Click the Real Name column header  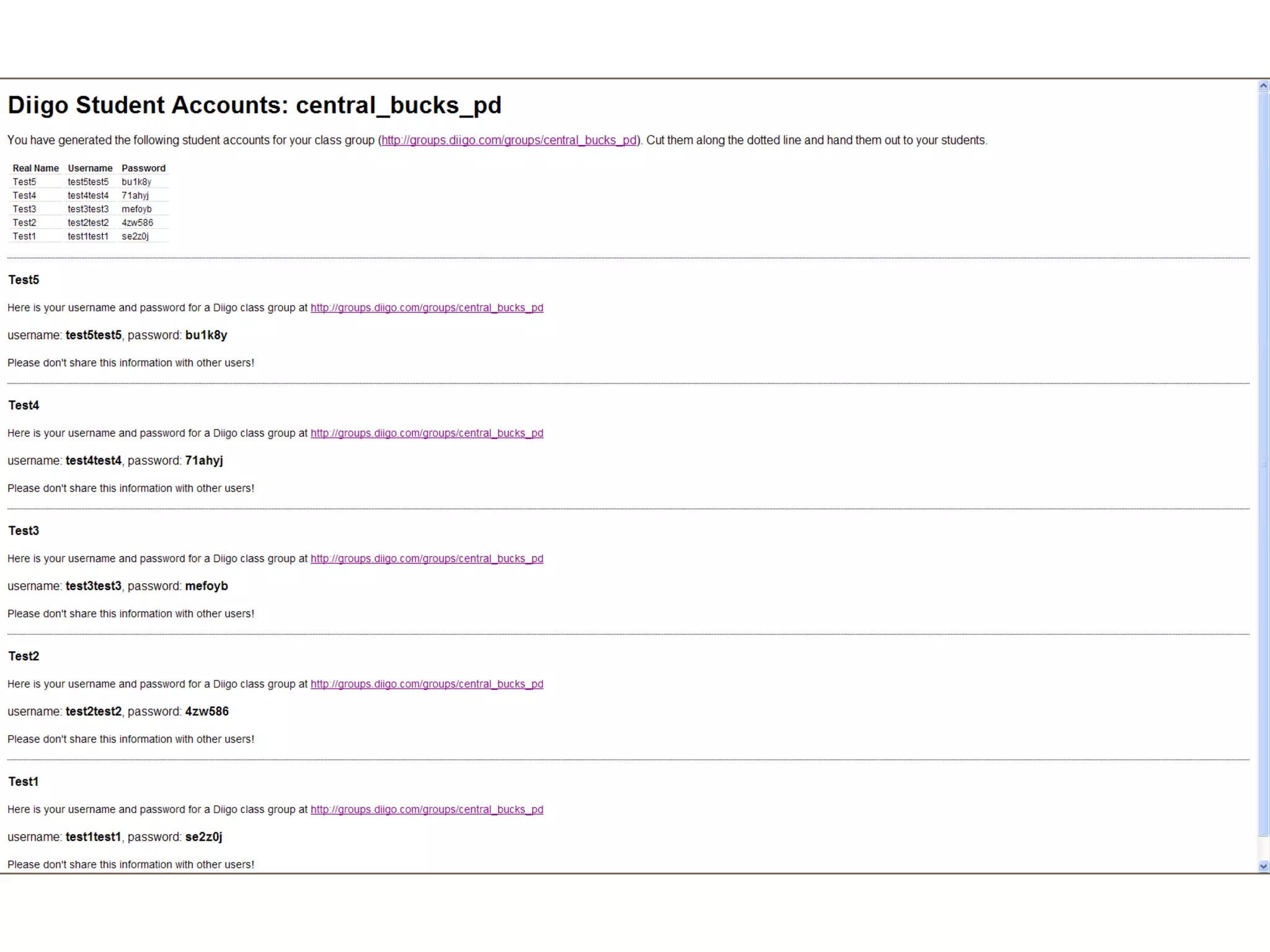coord(36,169)
